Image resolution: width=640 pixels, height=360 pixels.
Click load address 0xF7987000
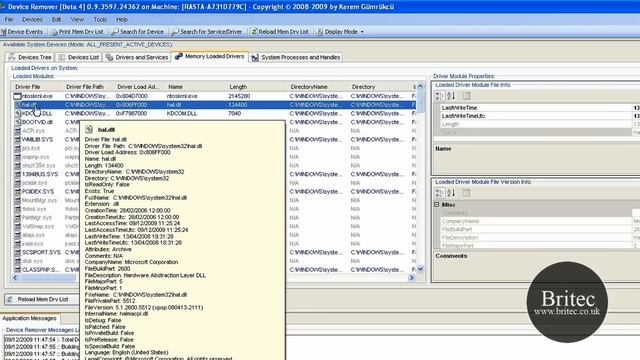[x=131, y=113]
